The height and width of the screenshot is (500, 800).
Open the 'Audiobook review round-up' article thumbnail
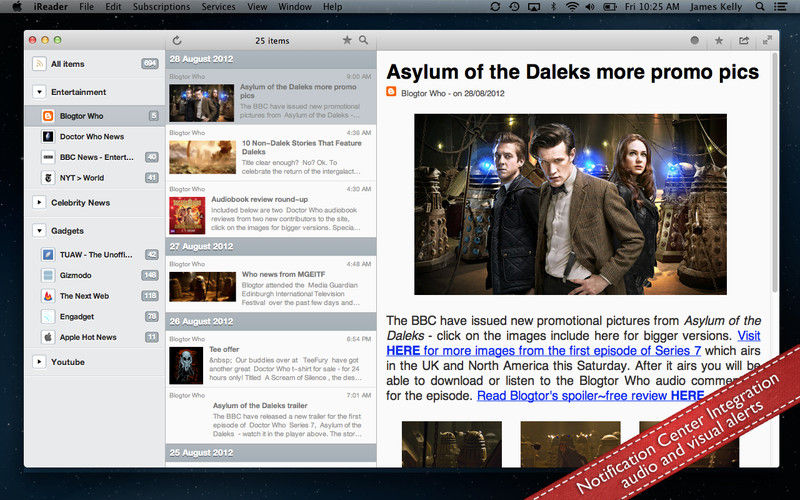coord(188,212)
